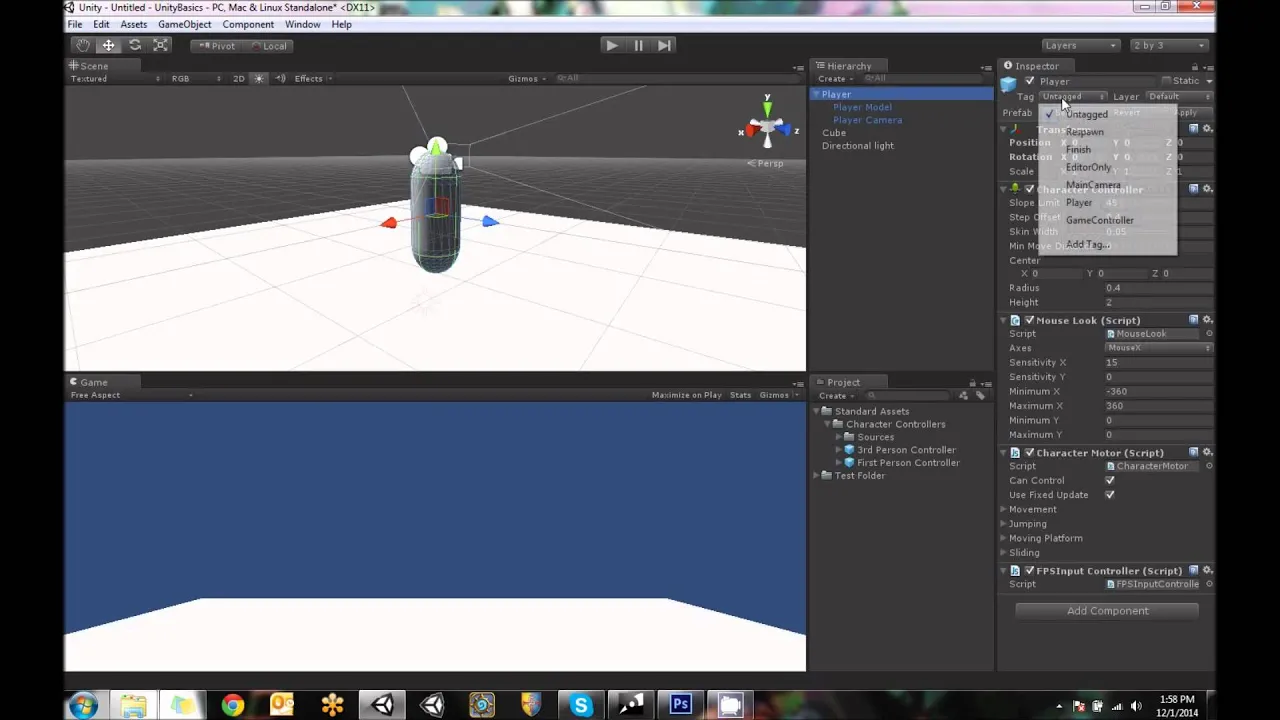Click the Pause button
Screen dimensions: 1280x720
[638, 45]
